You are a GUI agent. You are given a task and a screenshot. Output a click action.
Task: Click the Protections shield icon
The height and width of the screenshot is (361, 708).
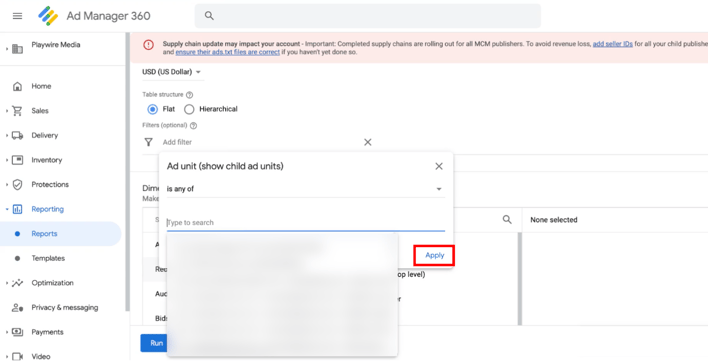point(17,185)
